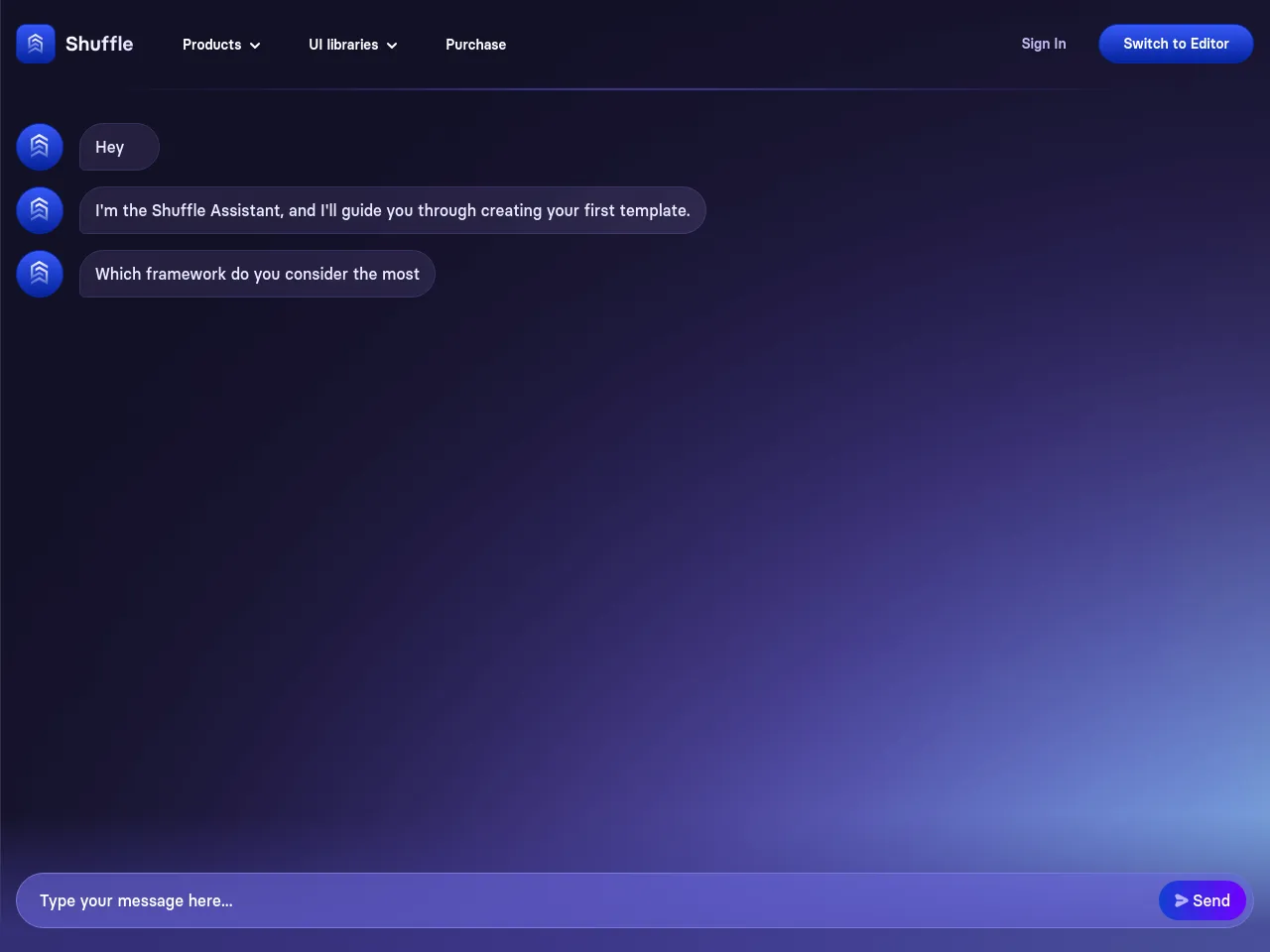Click the divider line under the header
Viewport: 1270px width, 952px height.
pos(635,89)
